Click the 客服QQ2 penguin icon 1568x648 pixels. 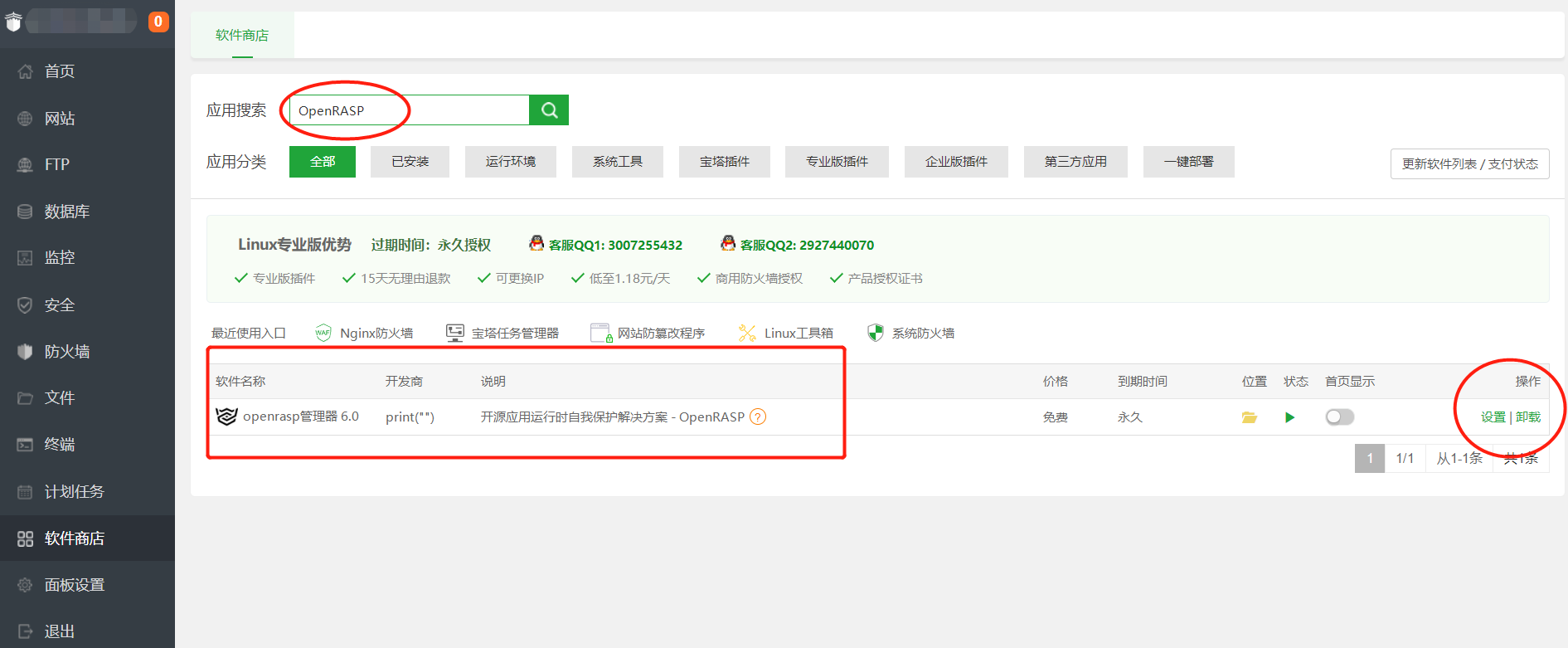tap(728, 243)
